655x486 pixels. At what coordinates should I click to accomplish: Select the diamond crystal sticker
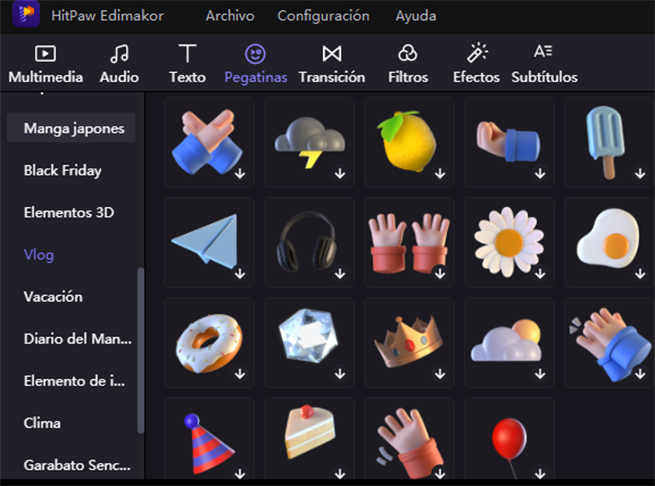309,343
